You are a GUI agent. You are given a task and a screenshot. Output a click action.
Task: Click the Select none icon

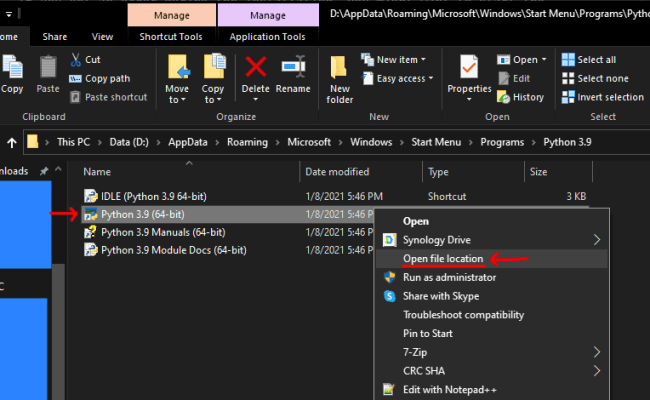pyautogui.click(x=568, y=78)
